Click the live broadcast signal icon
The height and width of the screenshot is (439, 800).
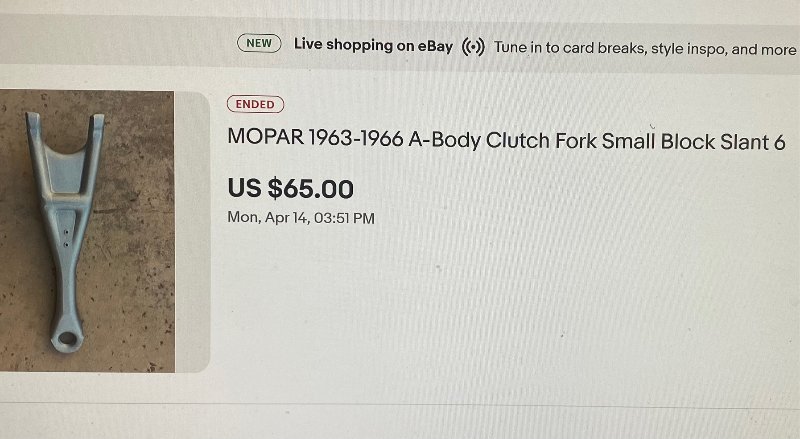[x=474, y=47]
